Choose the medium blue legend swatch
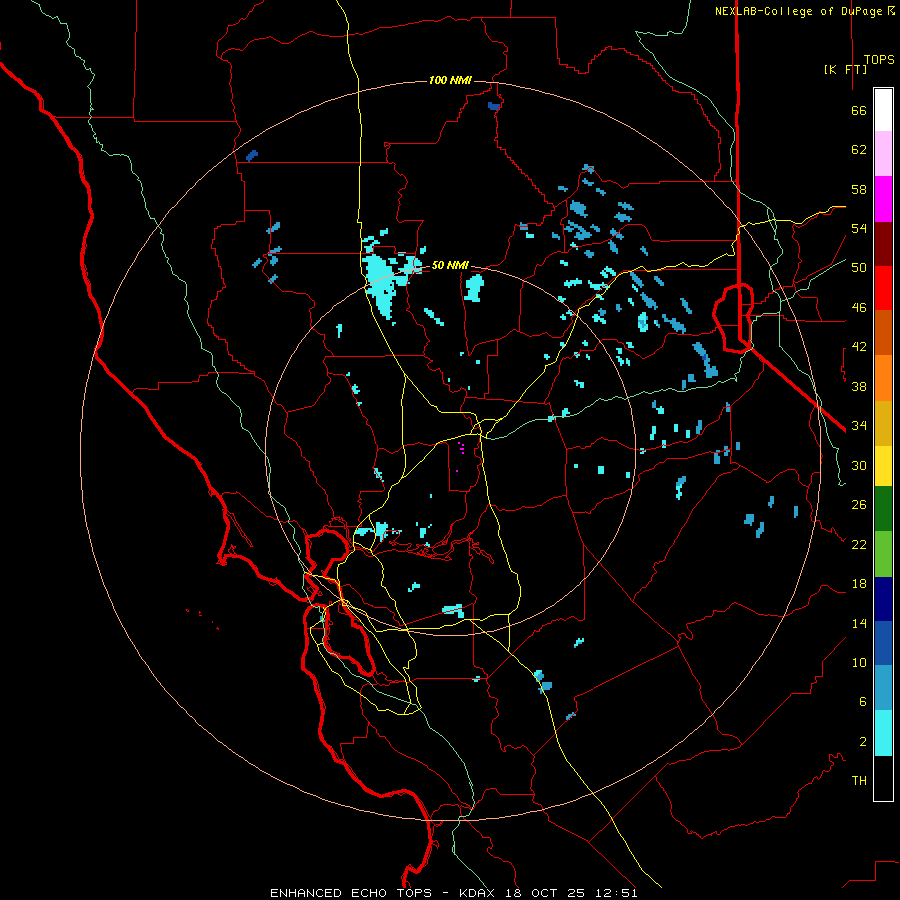The height and width of the screenshot is (900, 900). pyautogui.click(x=883, y=643)
